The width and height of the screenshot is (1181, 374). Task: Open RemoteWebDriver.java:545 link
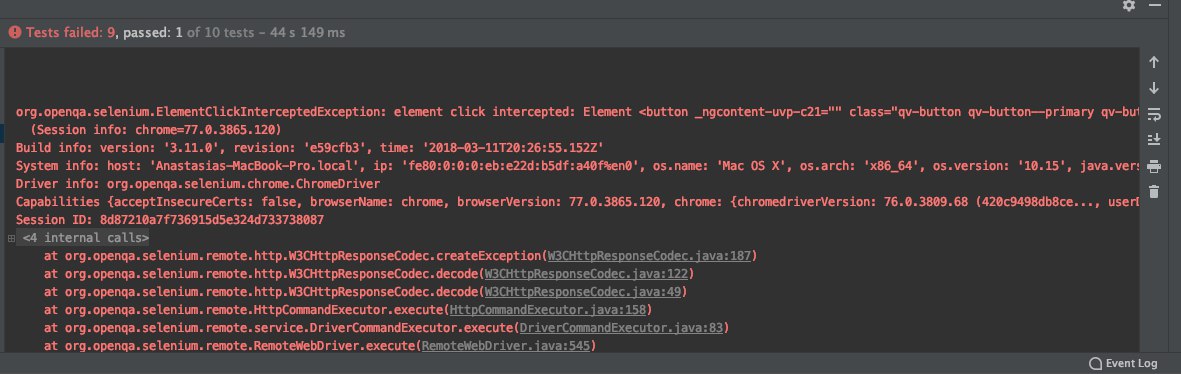[x=505, y=346]
